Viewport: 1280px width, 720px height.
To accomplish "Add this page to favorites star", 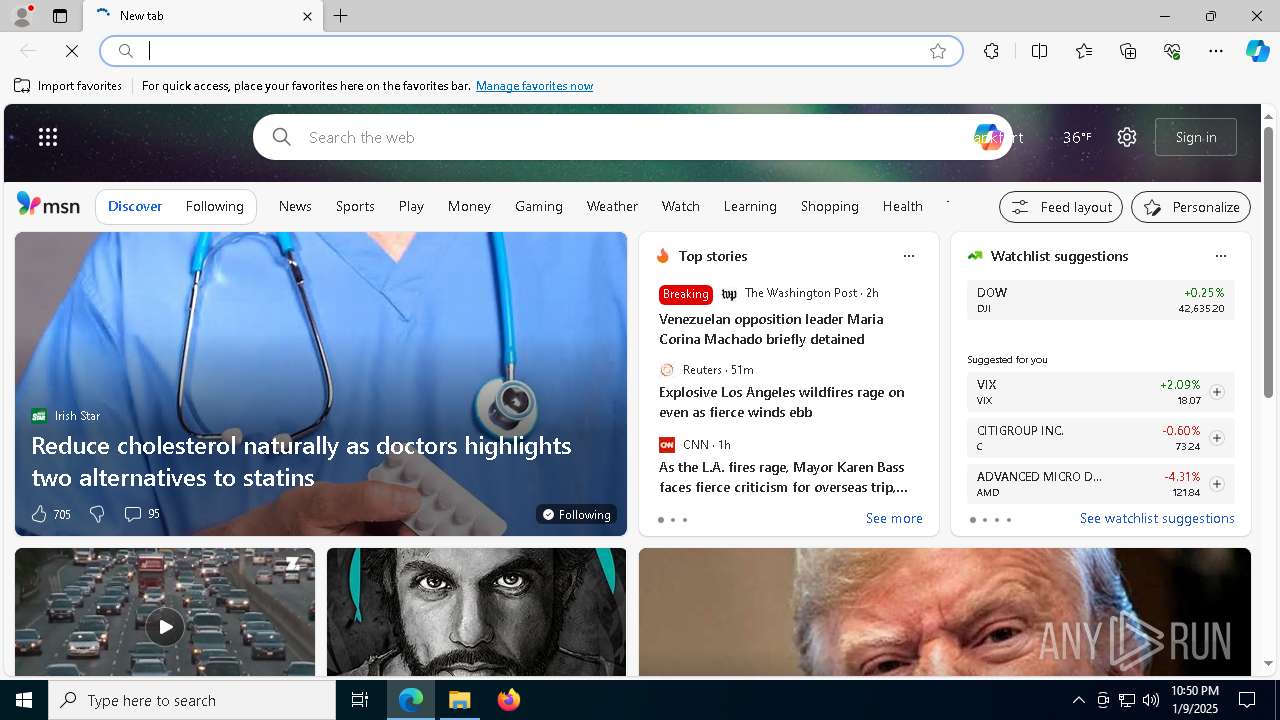I will [937, 51].
